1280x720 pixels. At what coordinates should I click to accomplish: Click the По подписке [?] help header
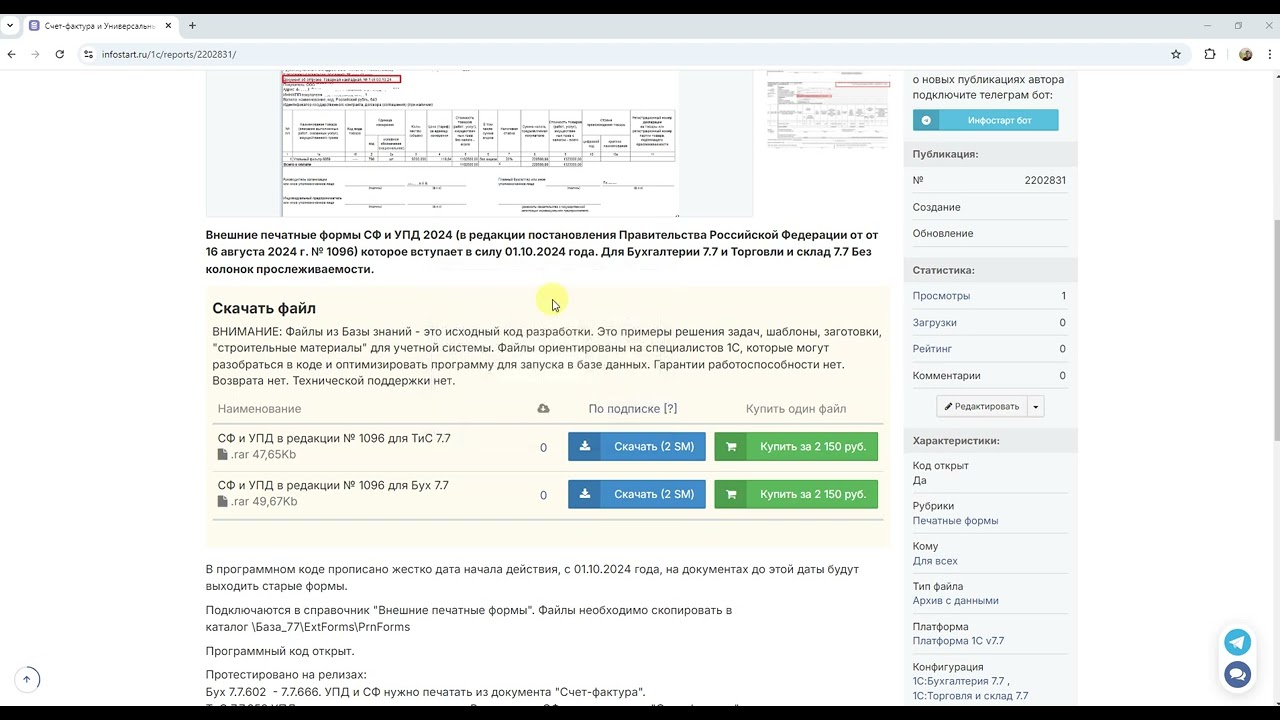click(633, 408)
